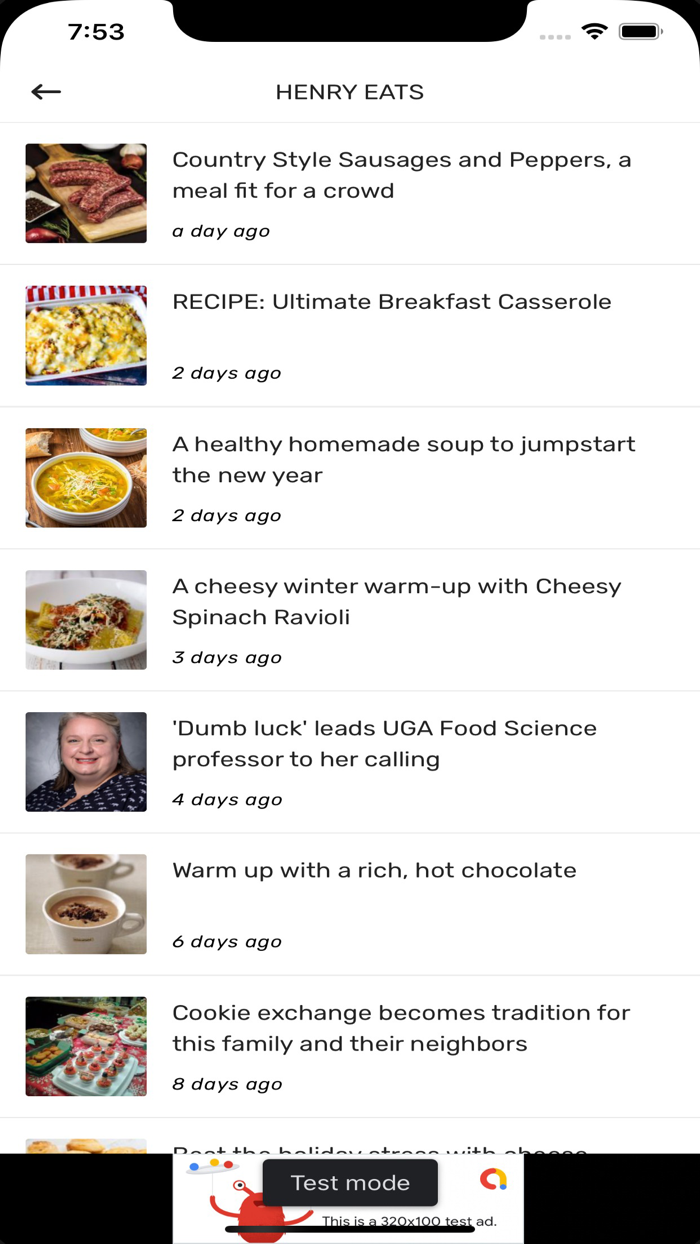The height and width of the screenshot is (1244, 700).
Task: Open the healthy homemade soup article
Action: (403, 459)
